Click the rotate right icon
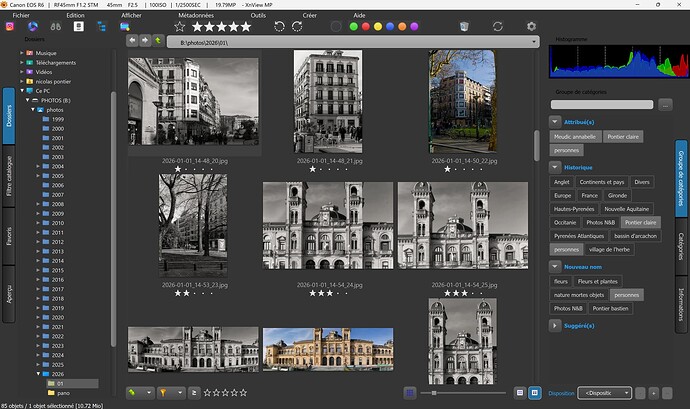The width and height of the screenshot is (690, 409). (x=297, y=26)
